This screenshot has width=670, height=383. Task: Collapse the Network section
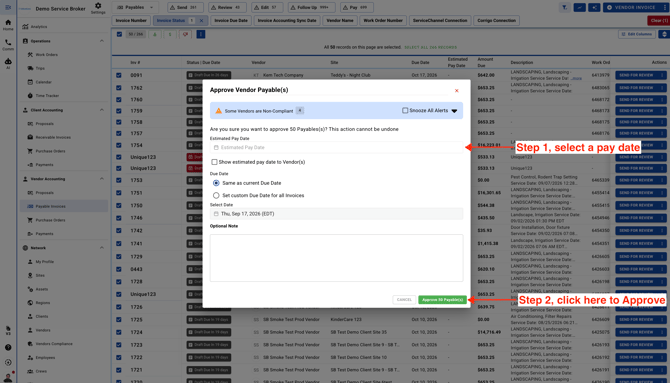coord(102,247)
